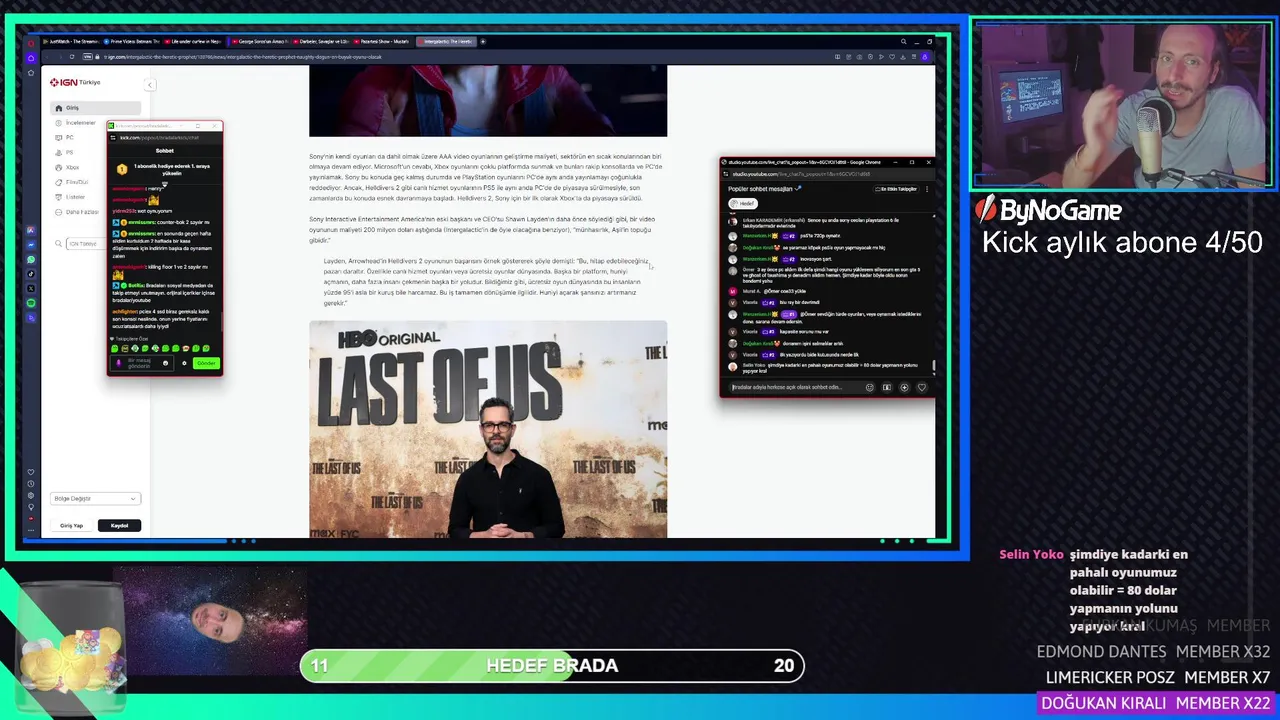
Task: Click the sidebar search magnifier icon
Action: tap(58, 244)
